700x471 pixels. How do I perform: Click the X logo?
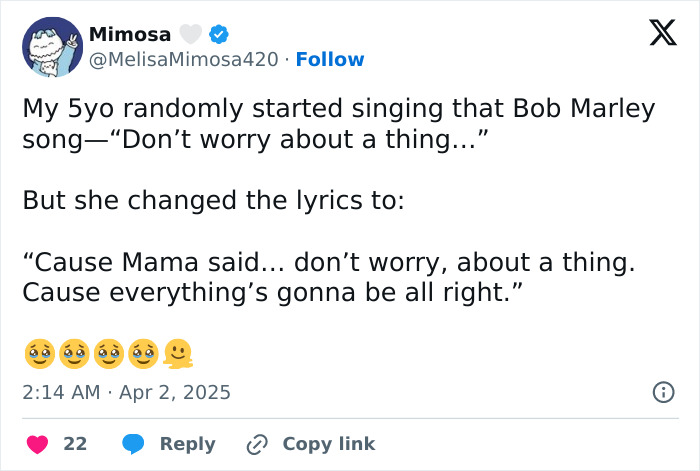(656, 35)
